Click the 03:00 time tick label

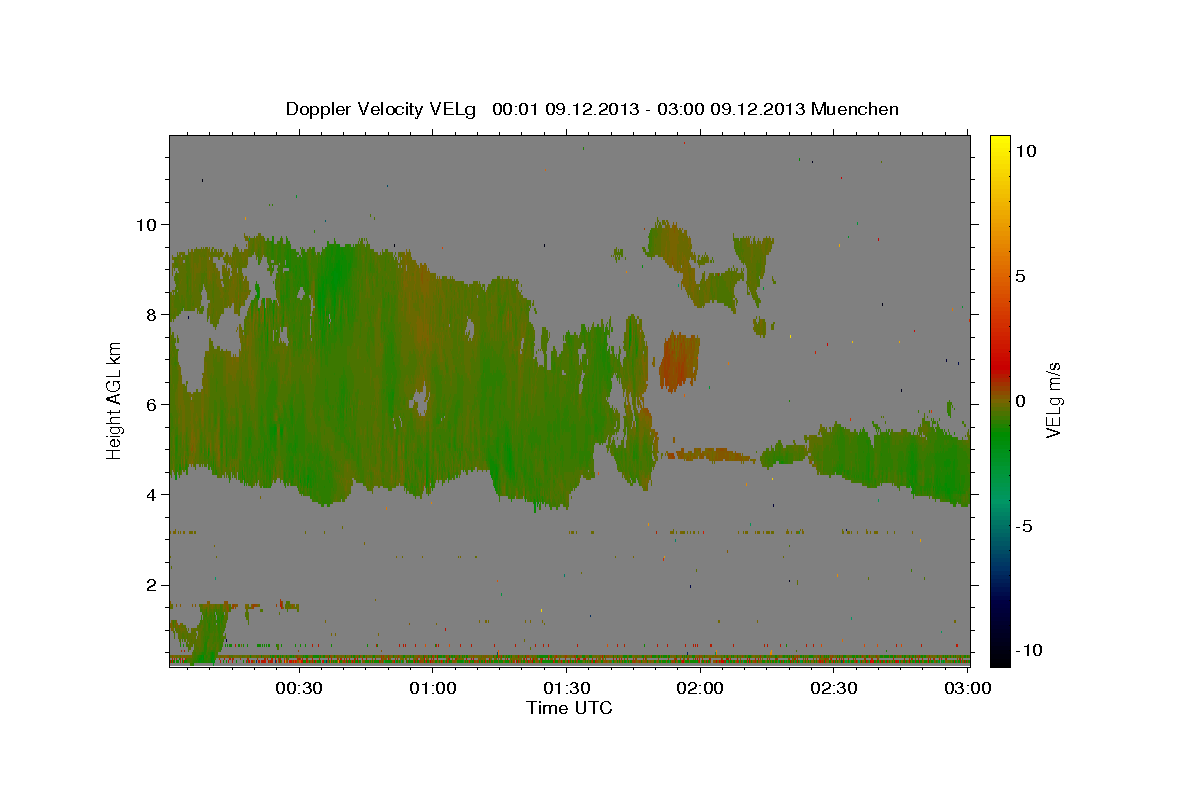[x=968, y=688]
